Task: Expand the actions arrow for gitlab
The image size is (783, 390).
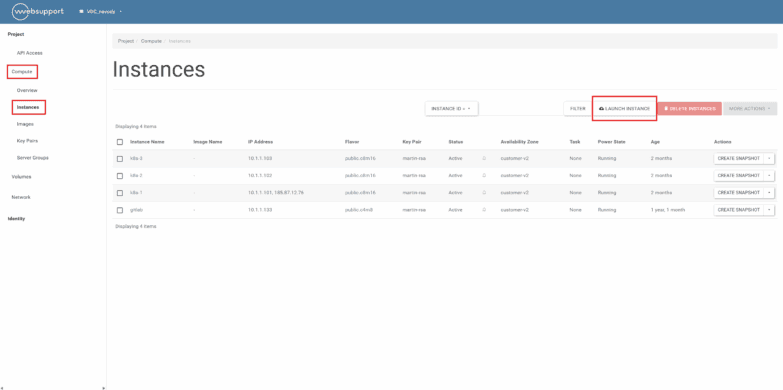Action: [x=769, y=210]
